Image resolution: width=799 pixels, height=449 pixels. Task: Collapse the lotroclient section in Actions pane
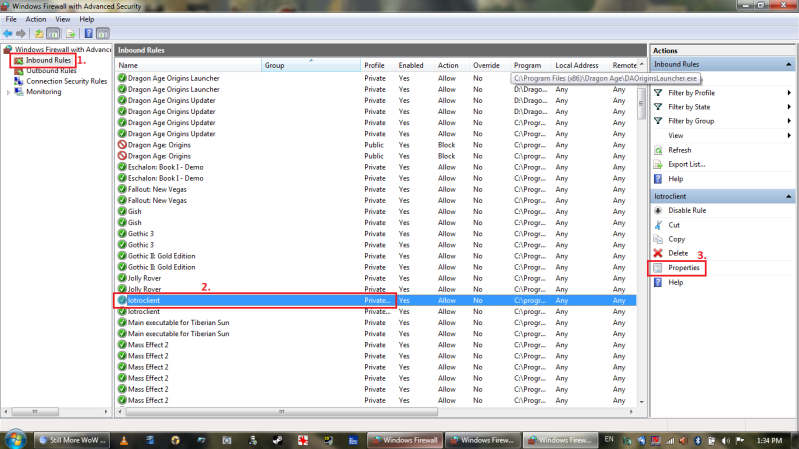[788, 196]
